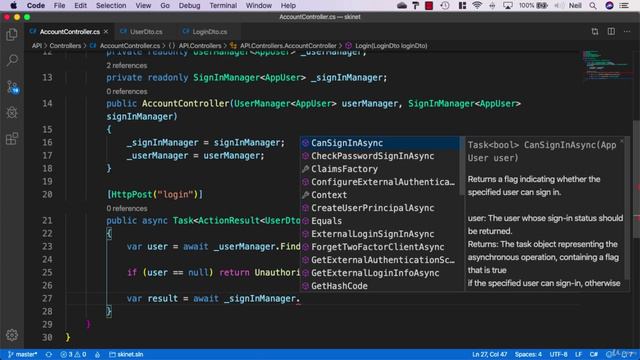Open the Search view in activity bar
Image resolution: width=640 pixels, height=360 pixels.
pyautogui.click(x=12, y=60)
